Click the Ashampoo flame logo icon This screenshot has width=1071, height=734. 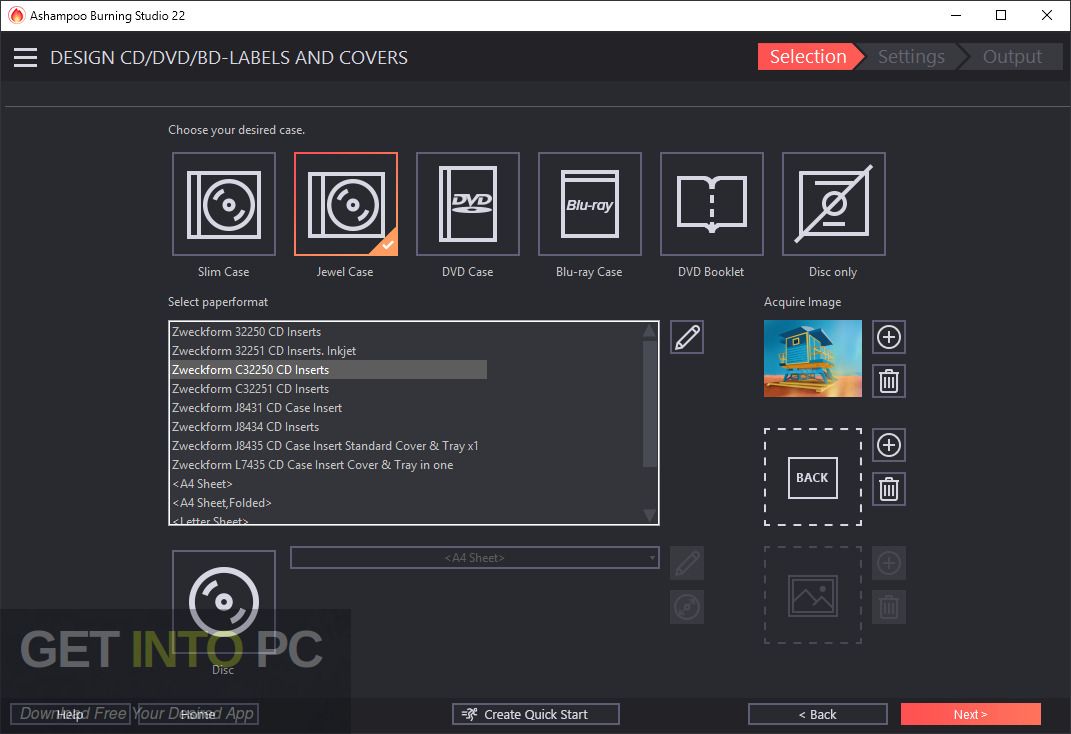coord(16,15)
